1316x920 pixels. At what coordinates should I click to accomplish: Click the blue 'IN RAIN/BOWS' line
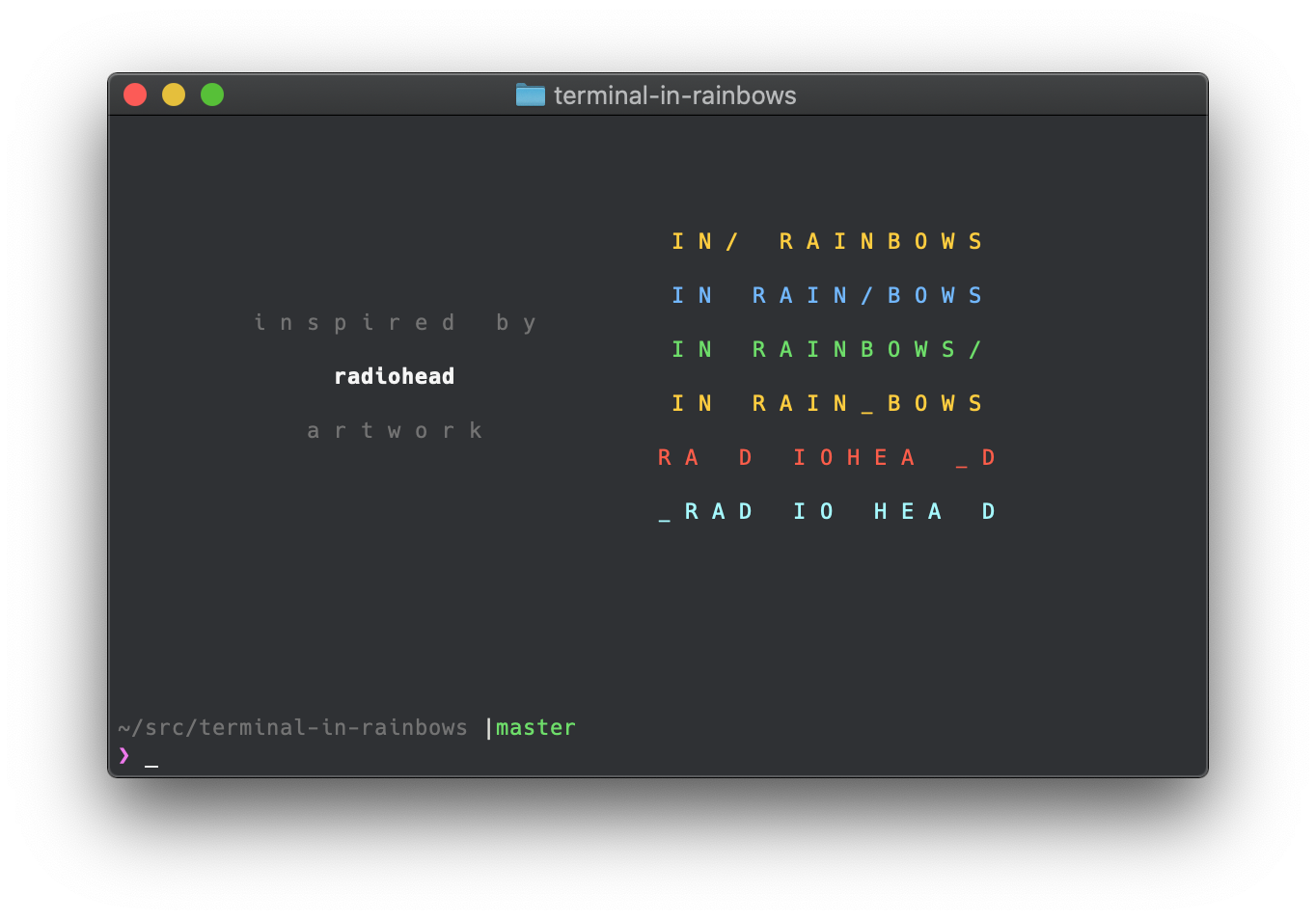827,295
